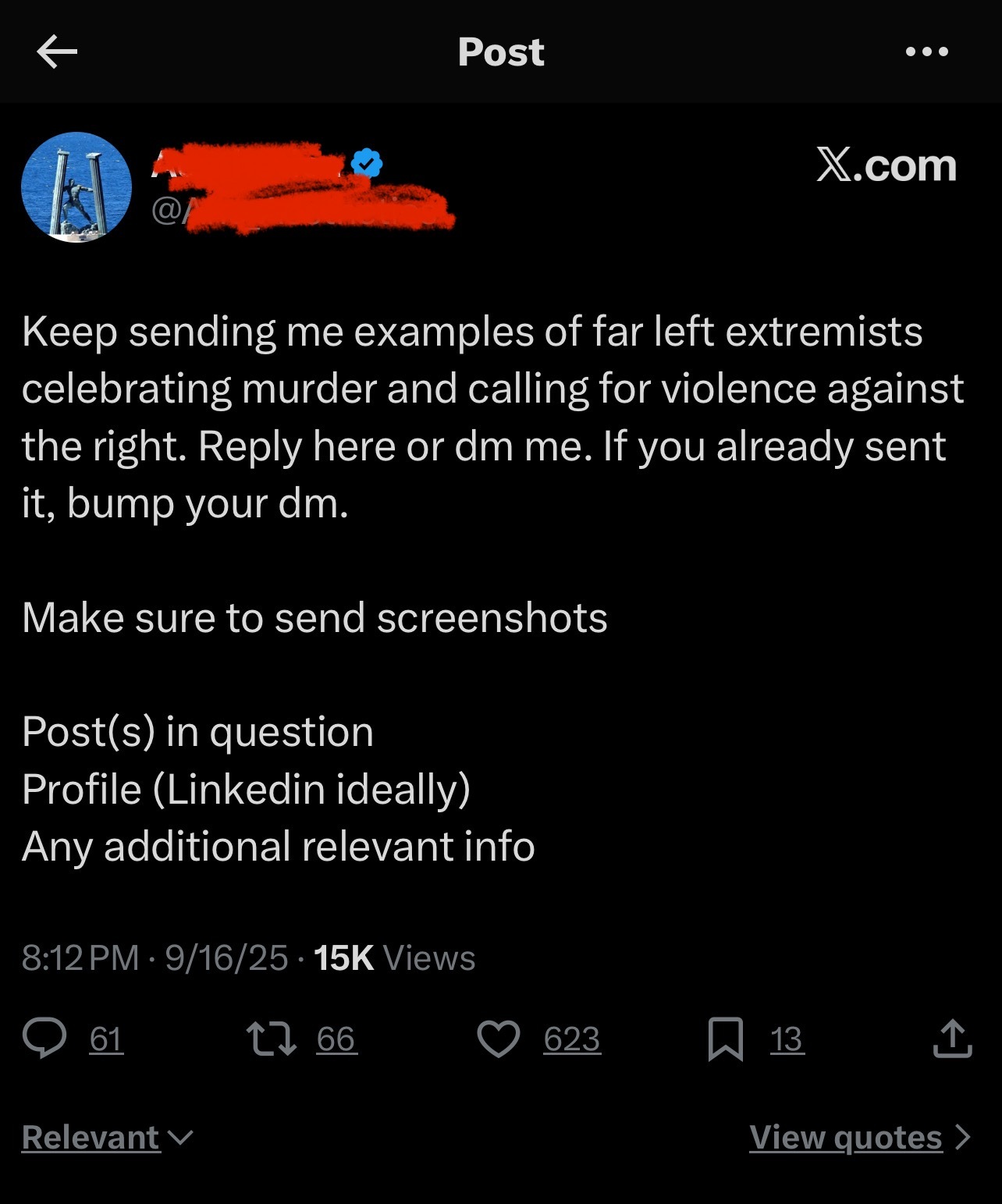Tap the 13 bookmarks count
This screenshot has height=1204, width=1002.
(x=787, y=1039)
